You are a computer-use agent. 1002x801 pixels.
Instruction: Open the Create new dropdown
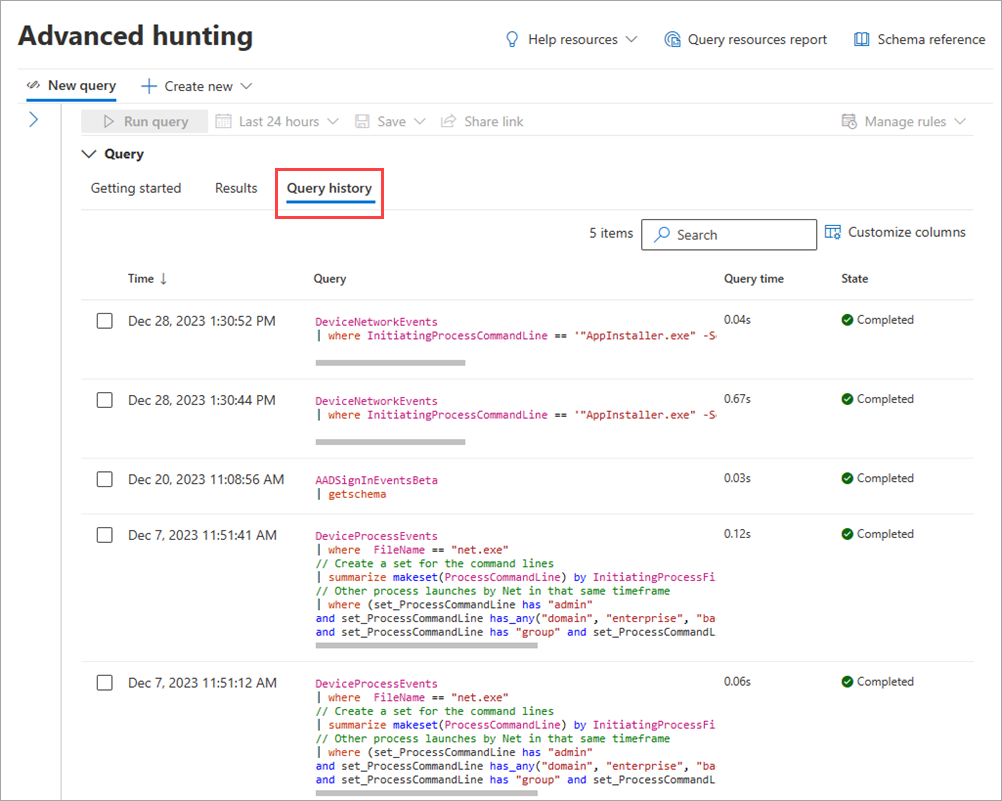pyautogui.click(x=197, y=86)
